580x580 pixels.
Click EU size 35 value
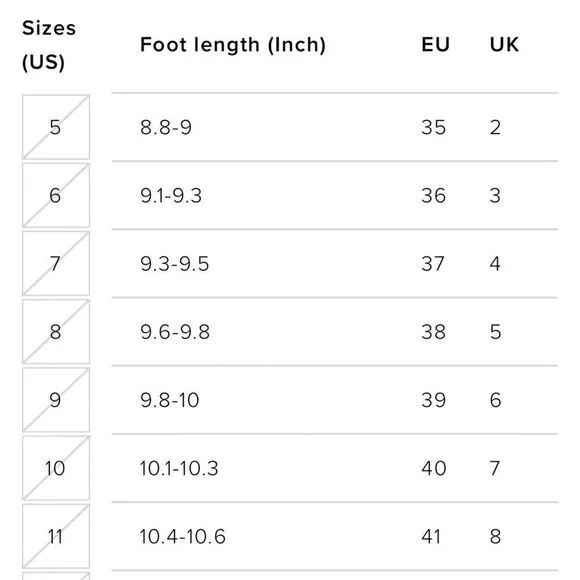434,127
